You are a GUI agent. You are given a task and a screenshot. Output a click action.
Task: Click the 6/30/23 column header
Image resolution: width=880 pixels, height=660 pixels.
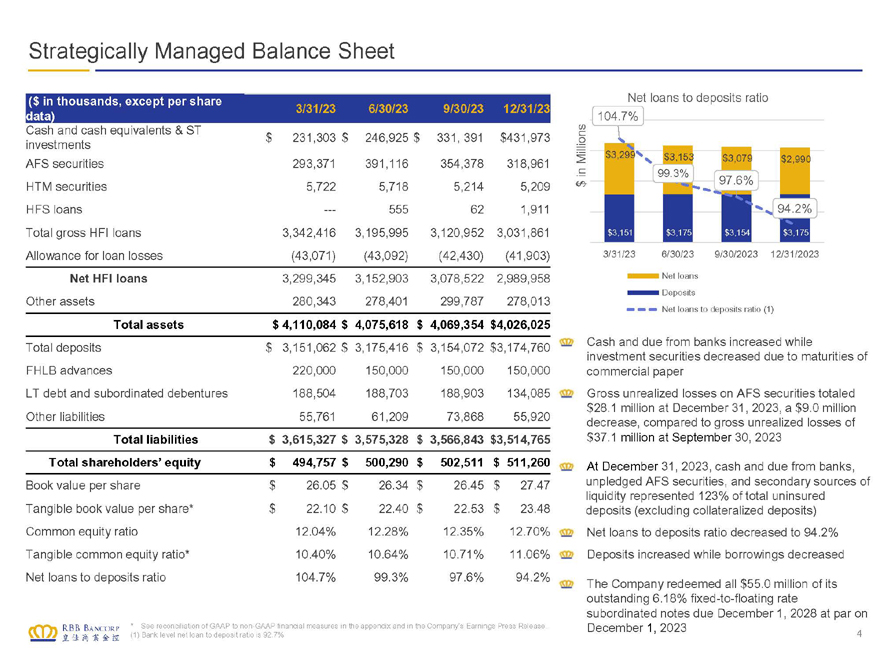click(x=388, y=109)
